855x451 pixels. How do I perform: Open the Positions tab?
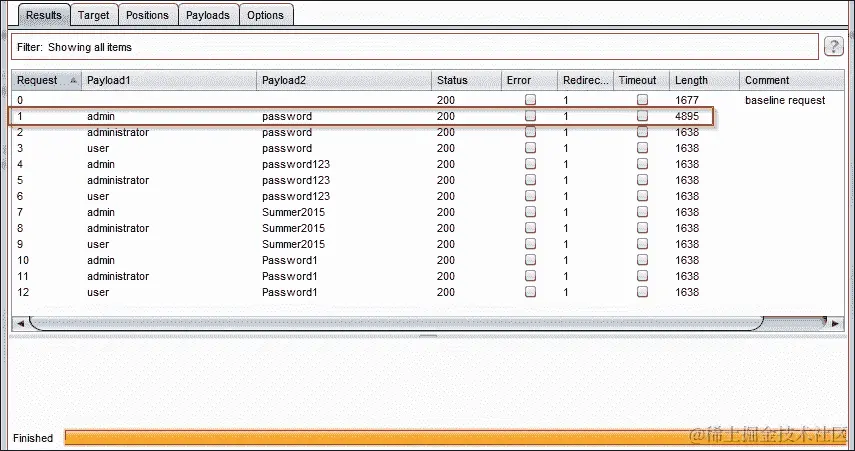[x=147, y=15]
